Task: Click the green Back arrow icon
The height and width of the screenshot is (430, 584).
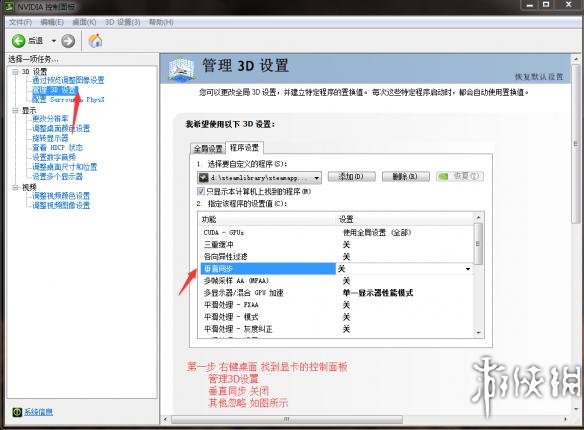Action: click(x=18, y=41)
